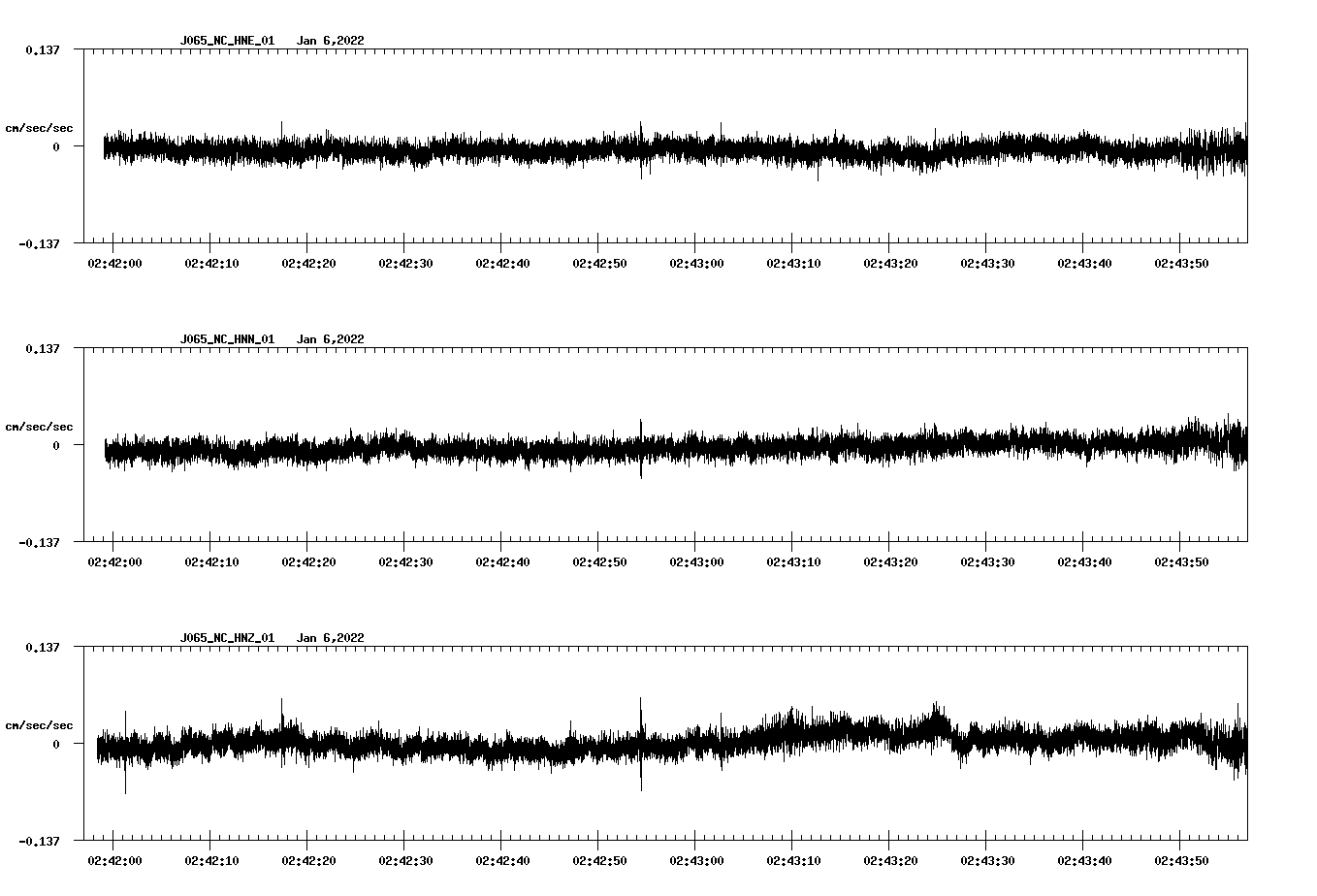Click 02:43:30 time label under HNZ plot

(987, 861)
